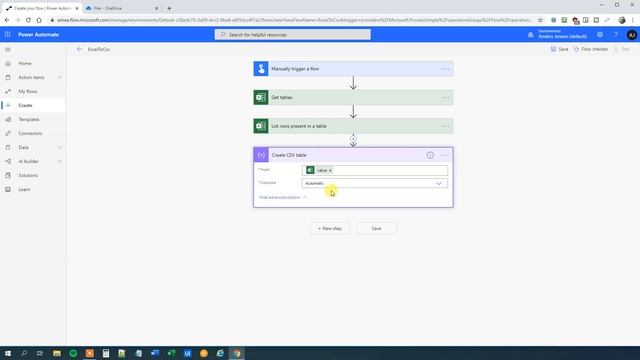Open a new browser tab
Viewport: 640px width, 360px height.
tap(169, 8)
